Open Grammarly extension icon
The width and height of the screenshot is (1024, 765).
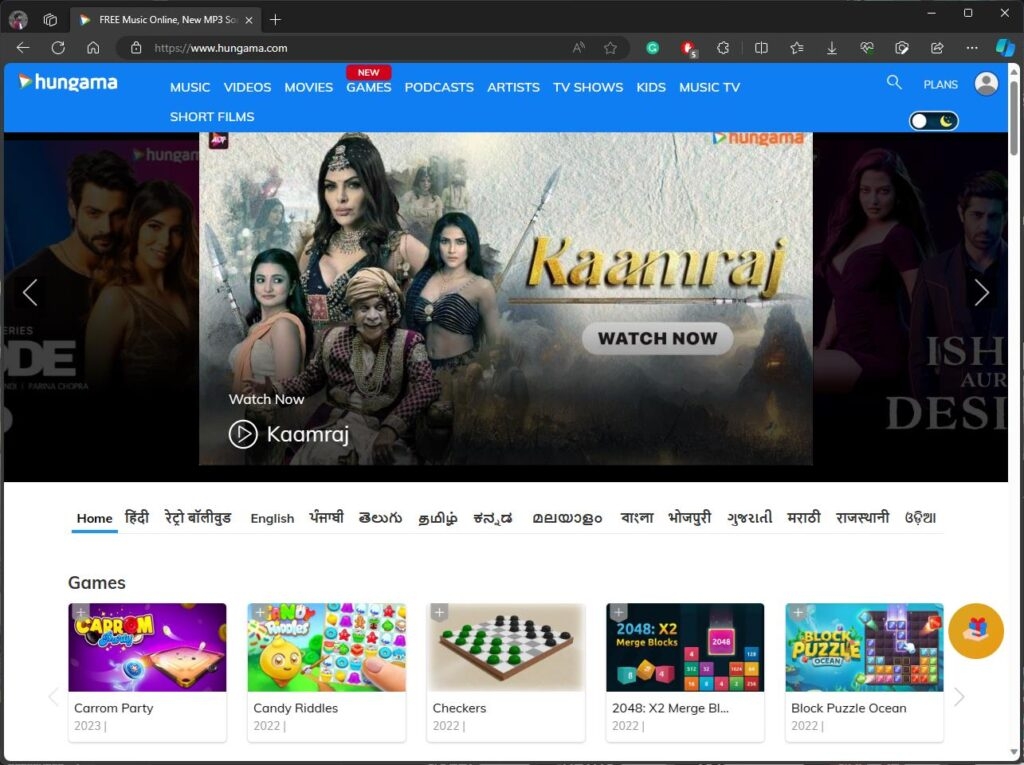(x=652, y=48)
